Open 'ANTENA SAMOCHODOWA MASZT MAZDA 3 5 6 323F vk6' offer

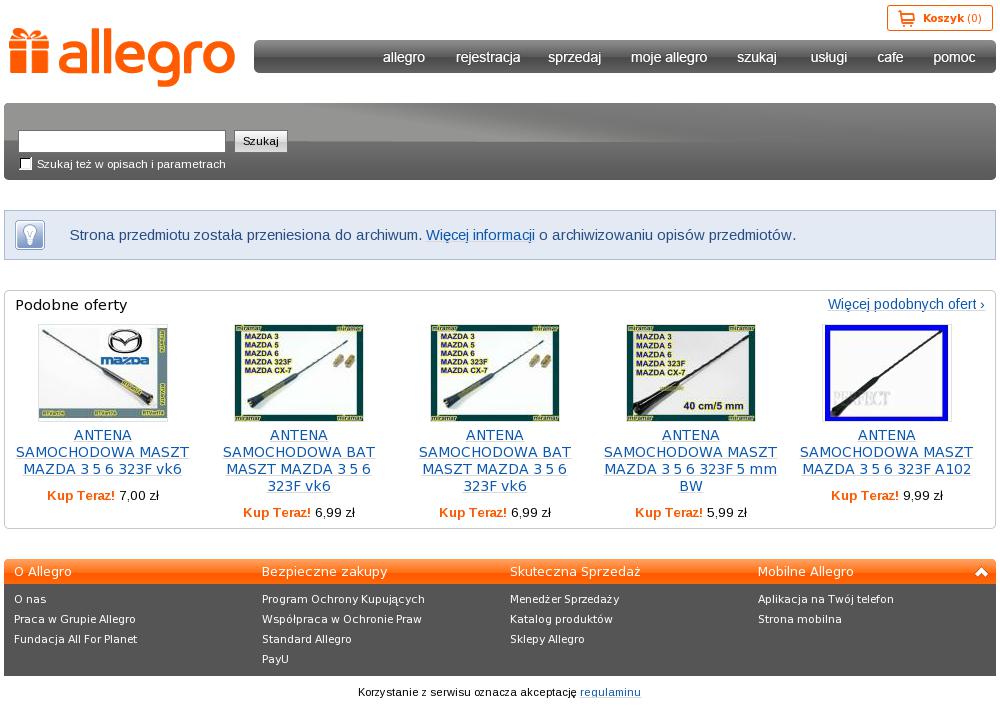click(x=103, y=452)
